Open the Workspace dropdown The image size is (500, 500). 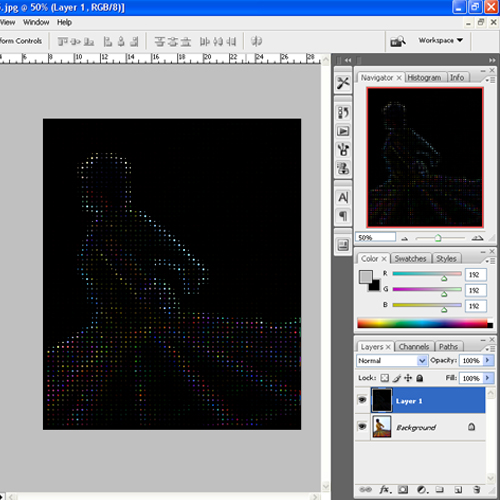pos(441,40)
